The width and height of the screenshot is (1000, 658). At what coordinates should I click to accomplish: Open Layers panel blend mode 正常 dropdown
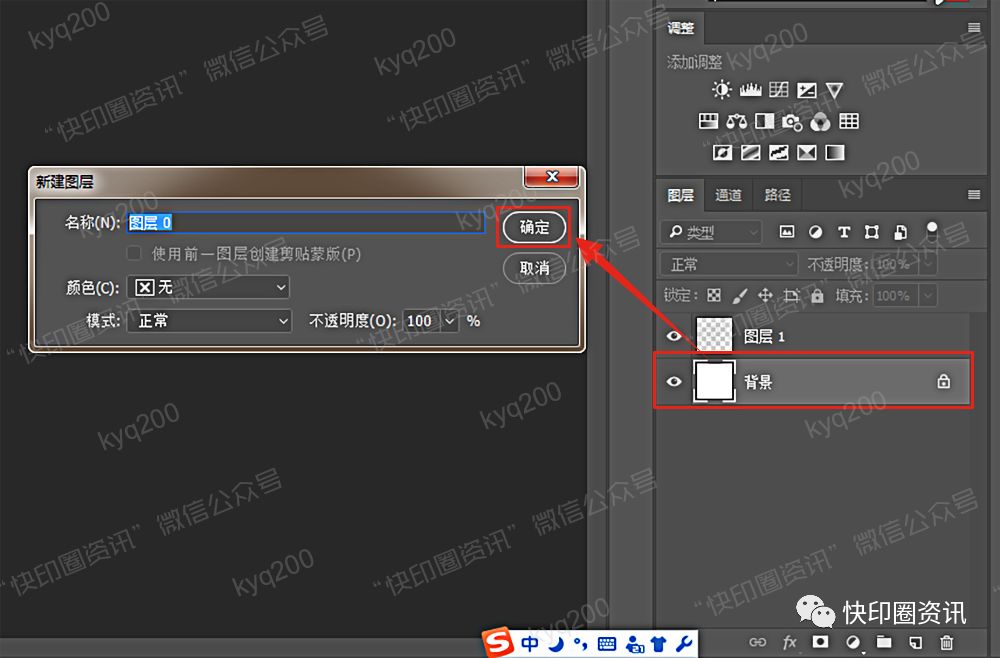pyautogui.click(x=728, y=264)
